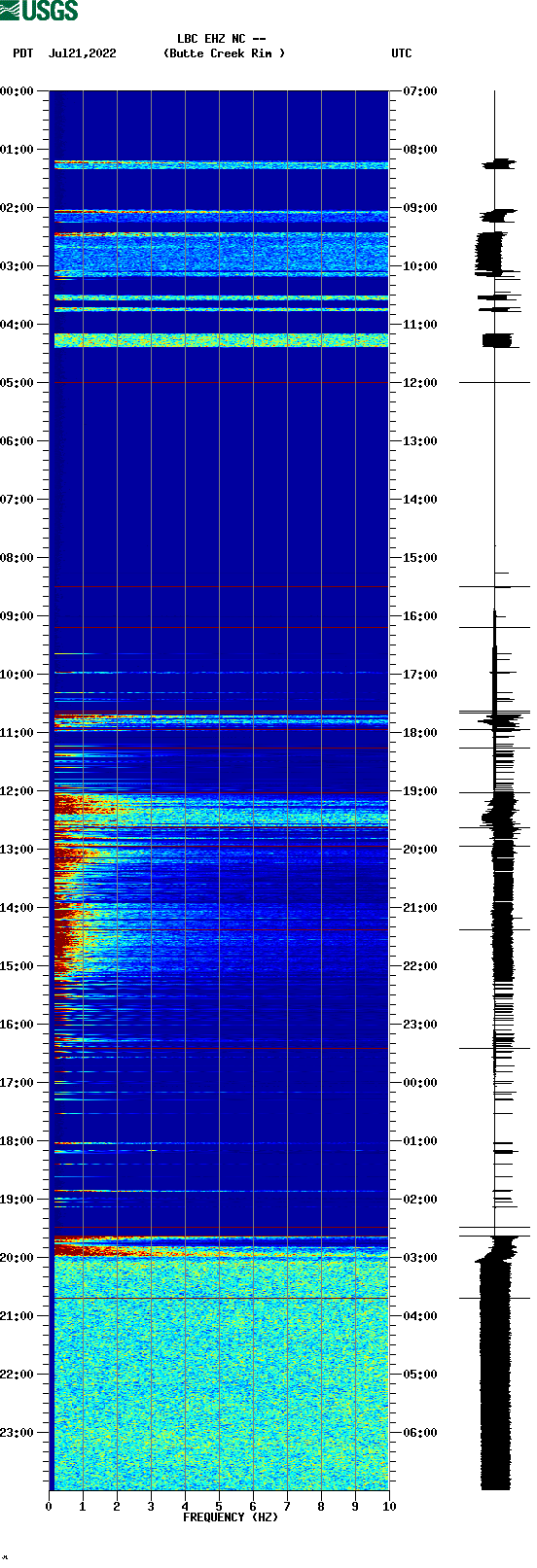
Task: Click the 'Jul21,2022' date text
Action: point(82,53)
